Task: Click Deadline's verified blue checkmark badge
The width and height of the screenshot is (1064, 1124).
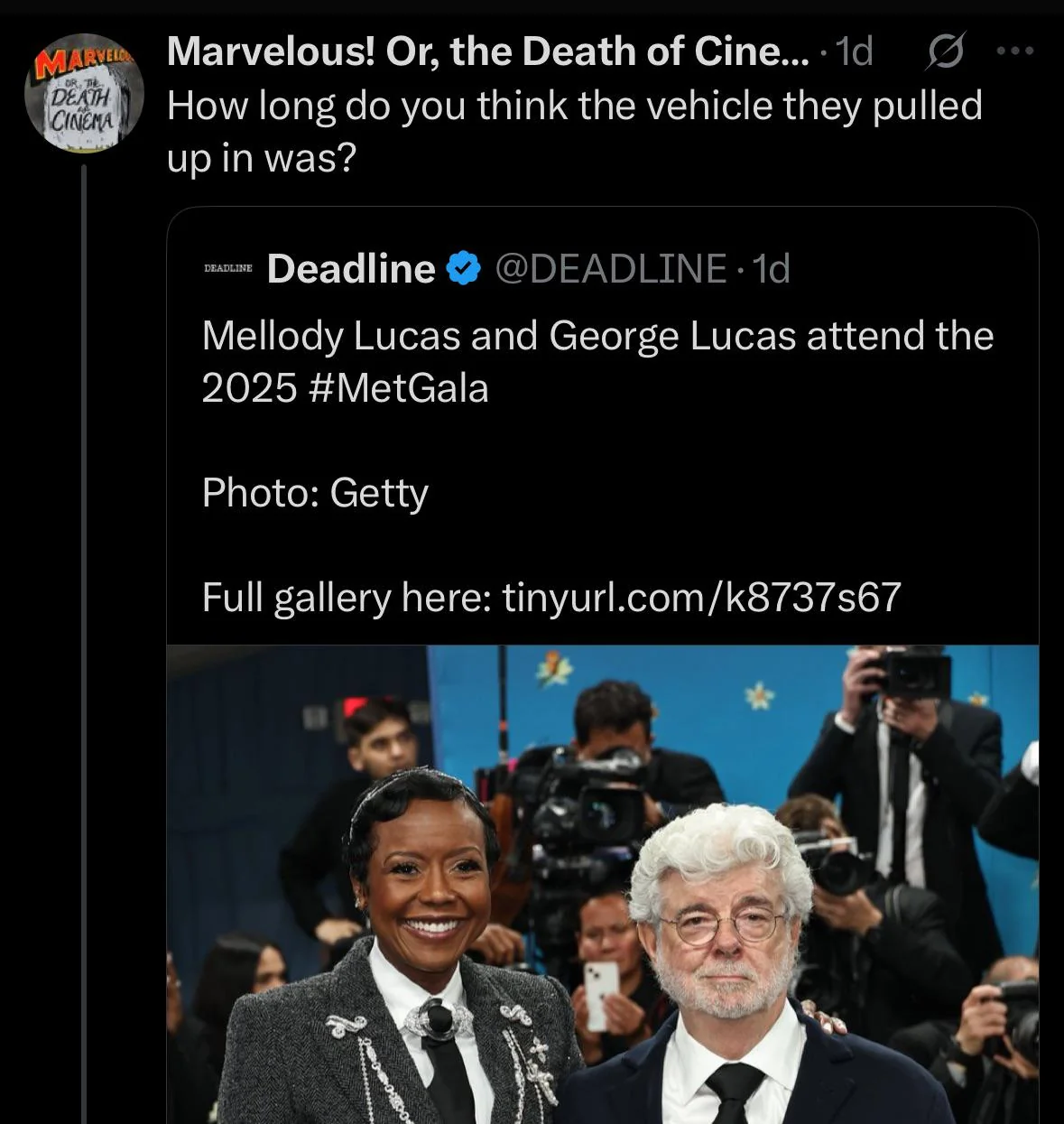Action: point(462,268)
